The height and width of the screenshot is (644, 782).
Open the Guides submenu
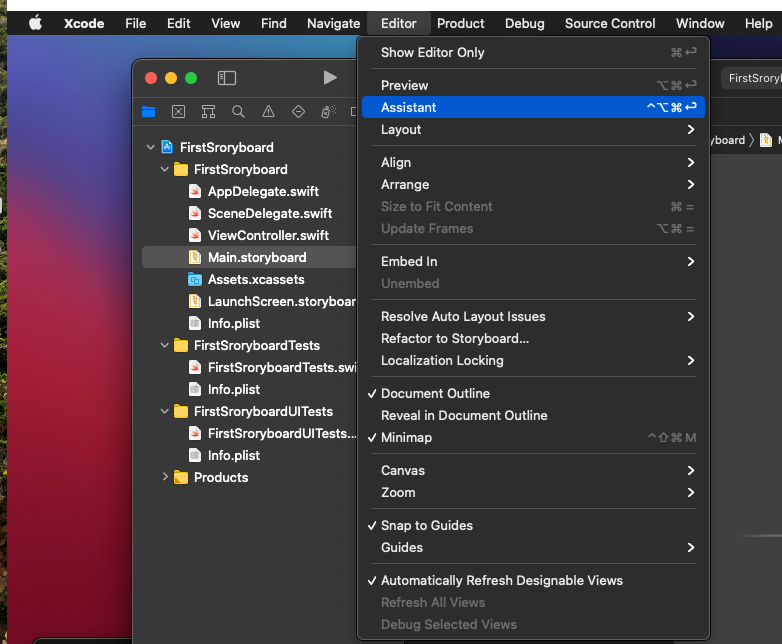click(x=533, y=547)
